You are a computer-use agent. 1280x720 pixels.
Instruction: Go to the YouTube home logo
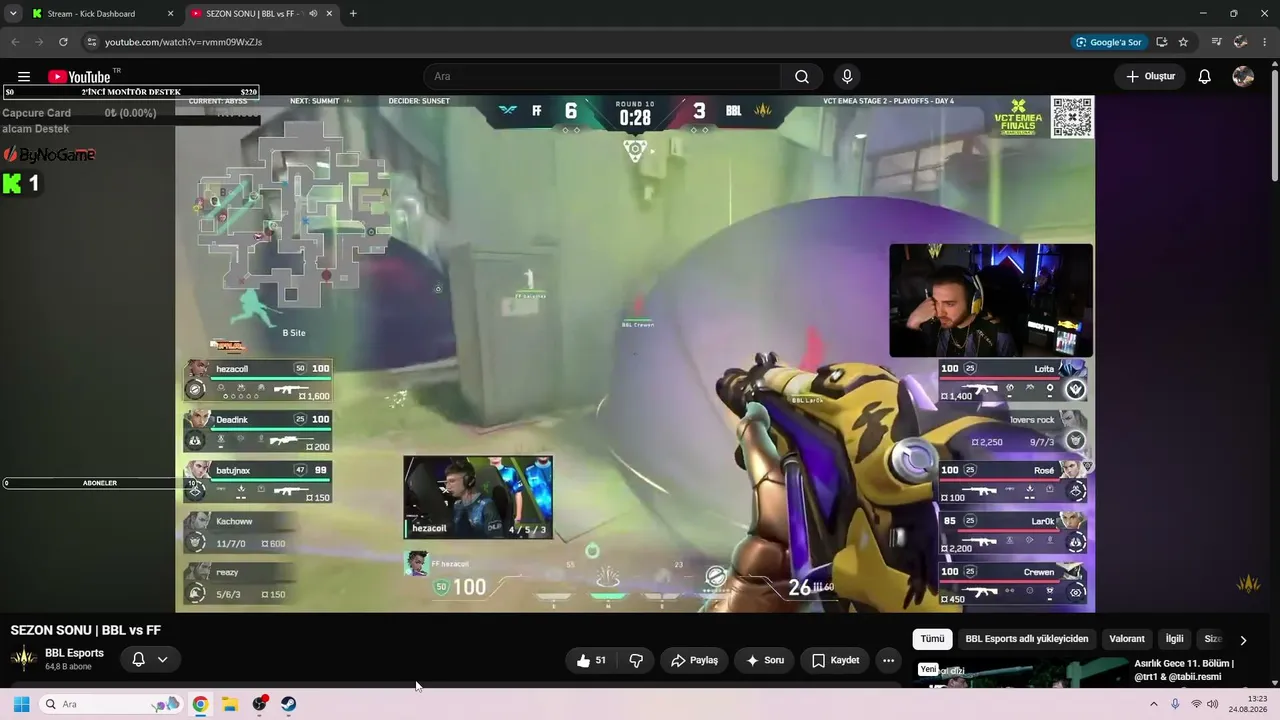[79, 77]
